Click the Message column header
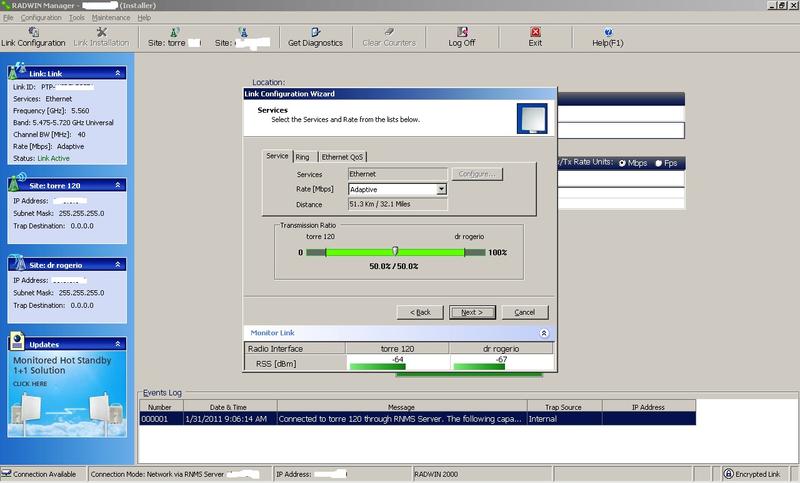The height and width of the screenshot is (483, 800). tap(402, 407)
